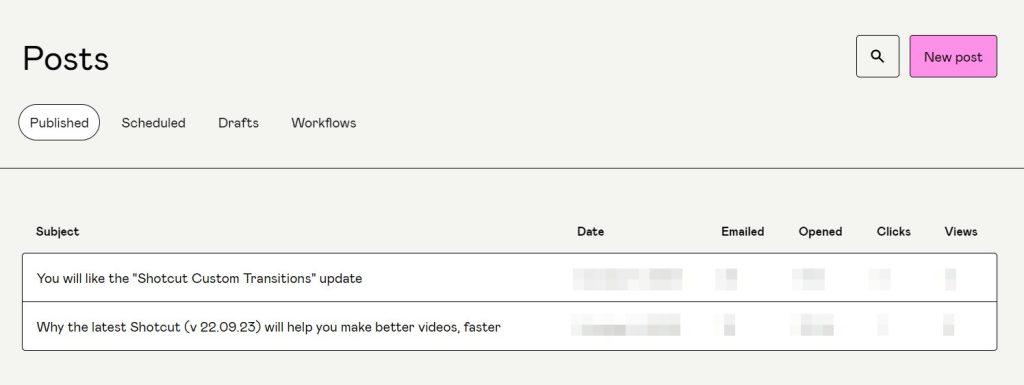Click the Views column header

(x=961, y=232)
